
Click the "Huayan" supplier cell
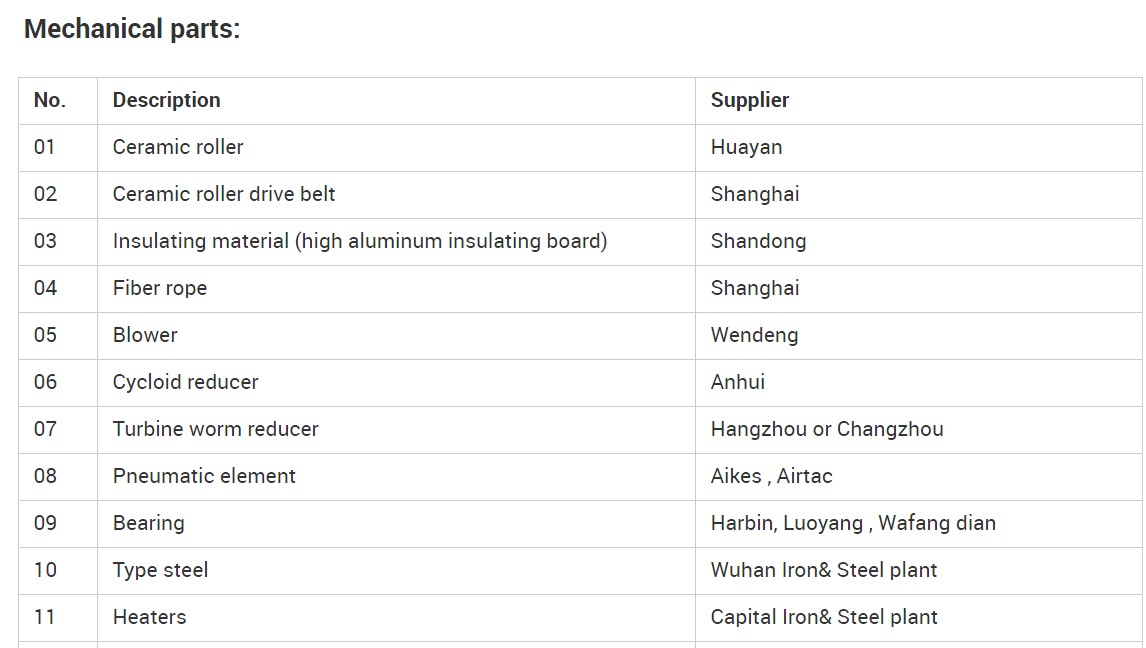pyautogui.click(x=746, y=147)
